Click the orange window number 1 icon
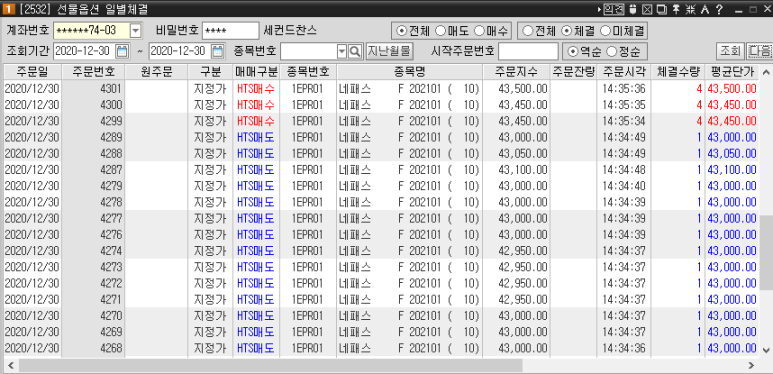 pyautogui.click(x=8, y=9)
